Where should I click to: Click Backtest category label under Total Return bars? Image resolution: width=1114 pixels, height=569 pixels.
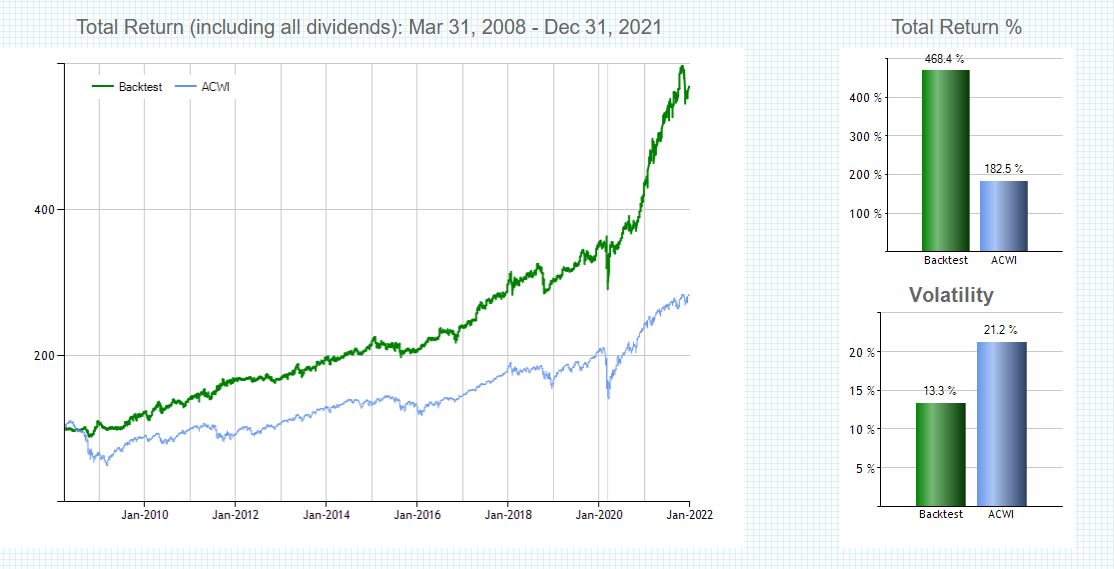coord(946,260)
